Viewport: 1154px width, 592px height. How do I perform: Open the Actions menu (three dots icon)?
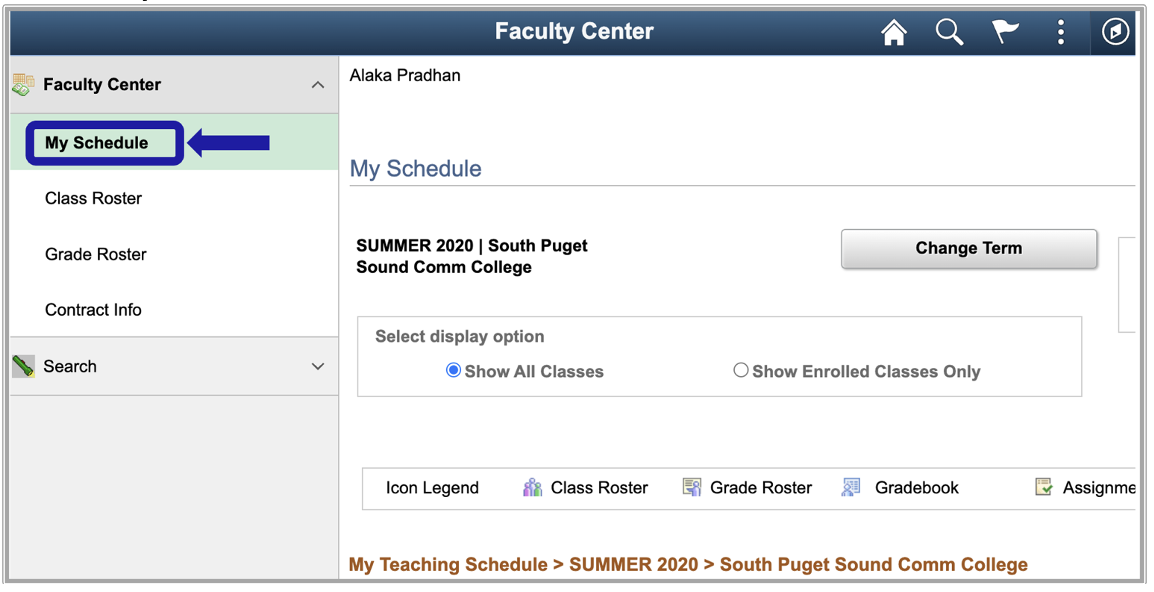(1060, 31)
